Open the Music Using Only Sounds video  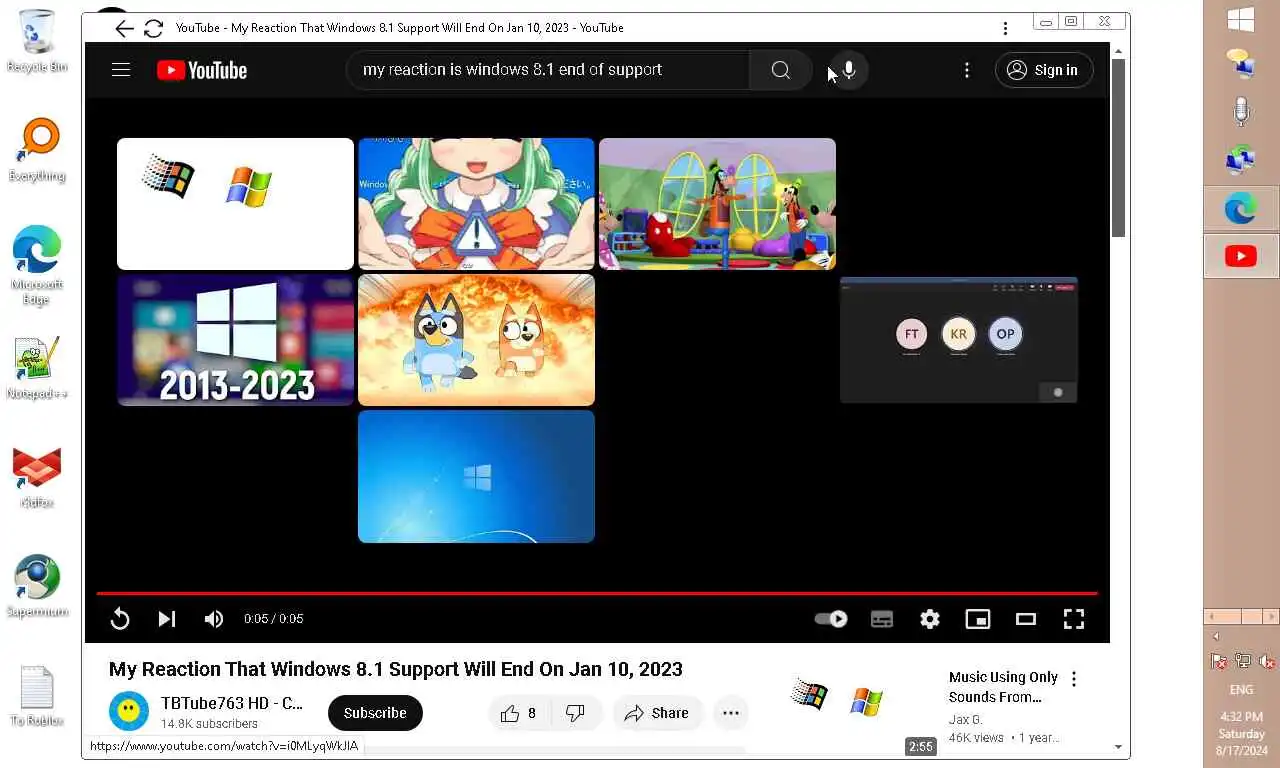1003,687
